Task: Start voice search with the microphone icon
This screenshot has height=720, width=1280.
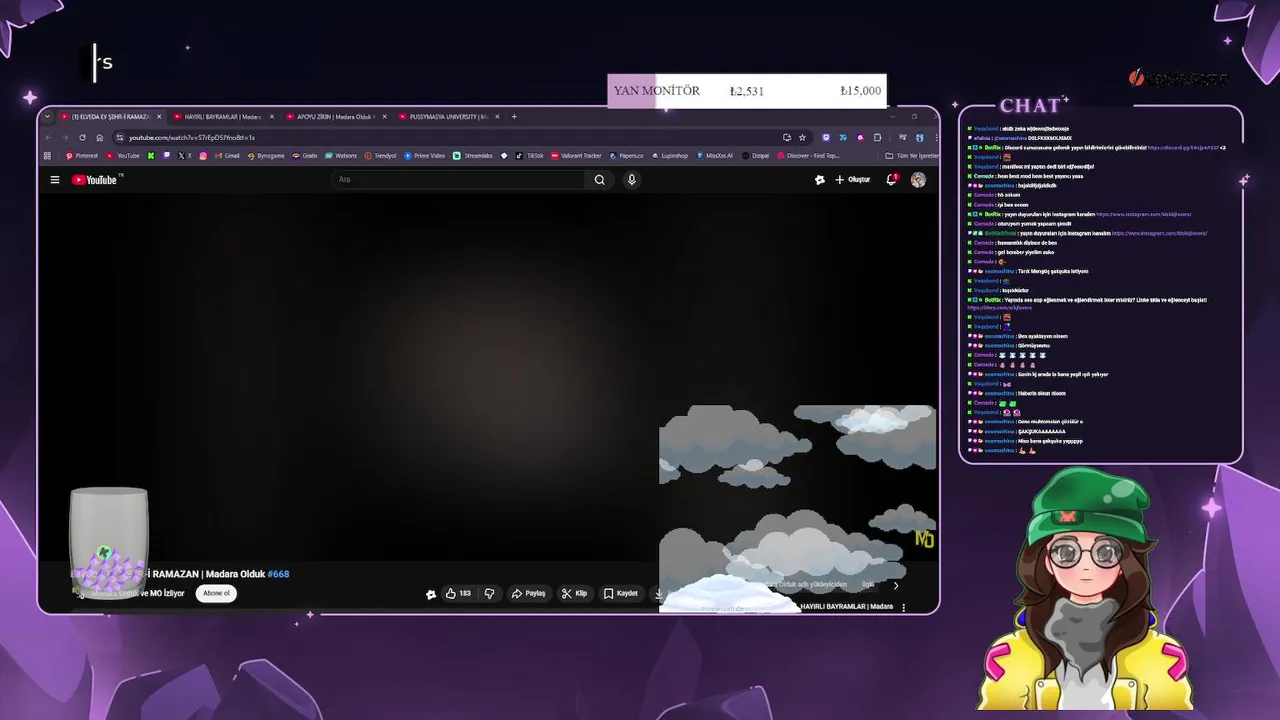Action: [x=631, y=180]
